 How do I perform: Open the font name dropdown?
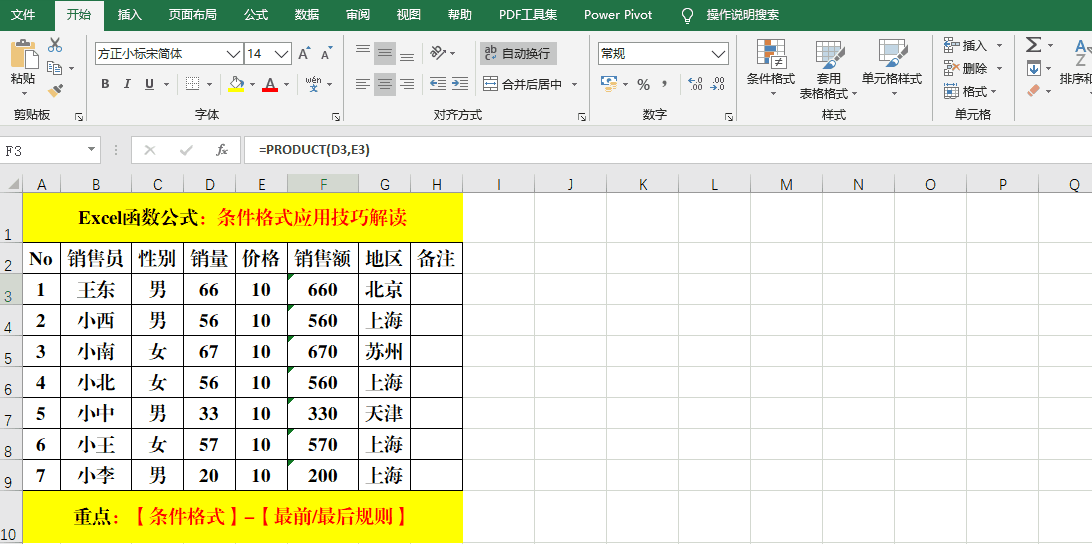point(234,54)
